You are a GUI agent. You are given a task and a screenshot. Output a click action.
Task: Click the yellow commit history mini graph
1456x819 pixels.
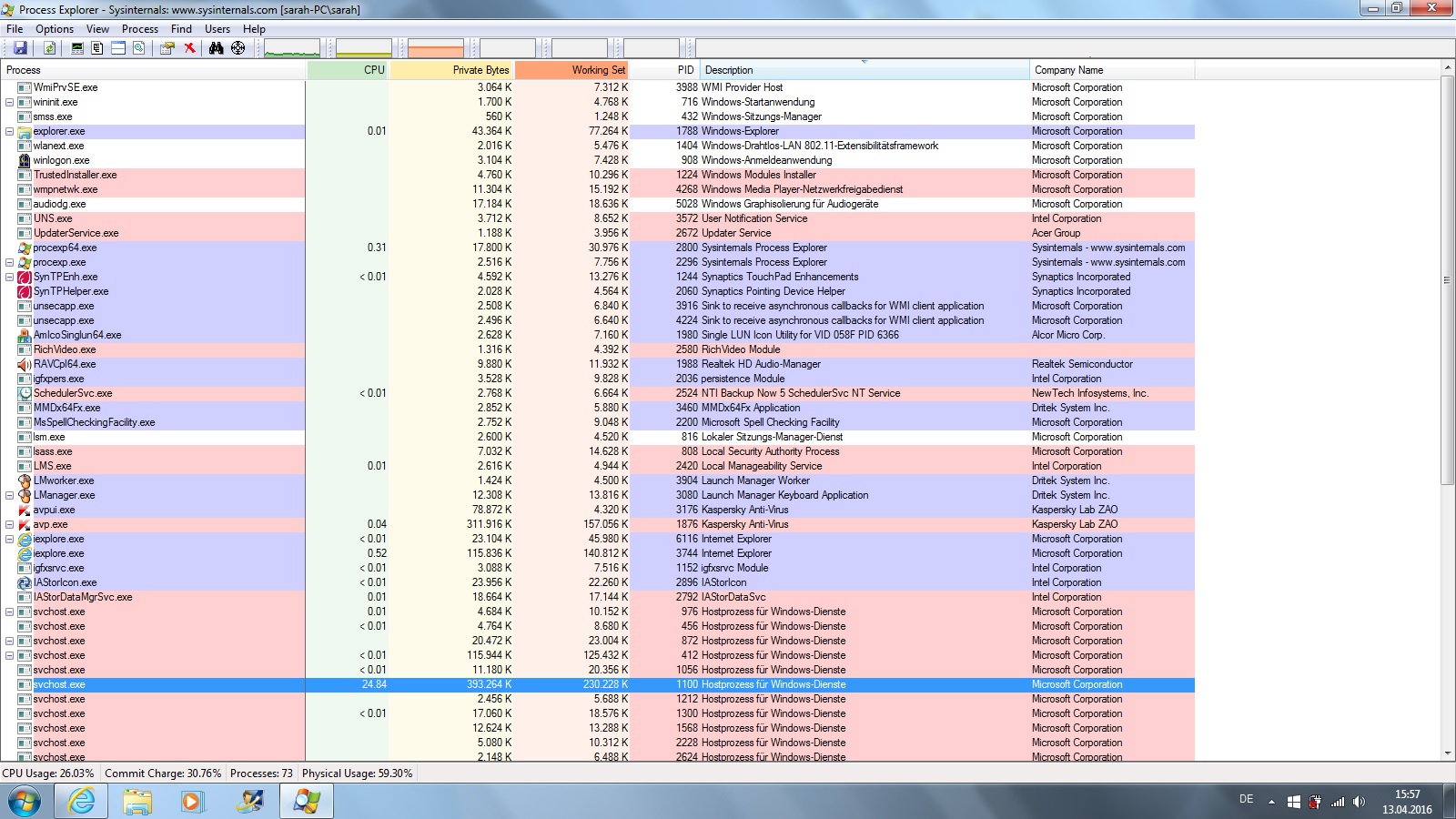click(x=364, y=48)
